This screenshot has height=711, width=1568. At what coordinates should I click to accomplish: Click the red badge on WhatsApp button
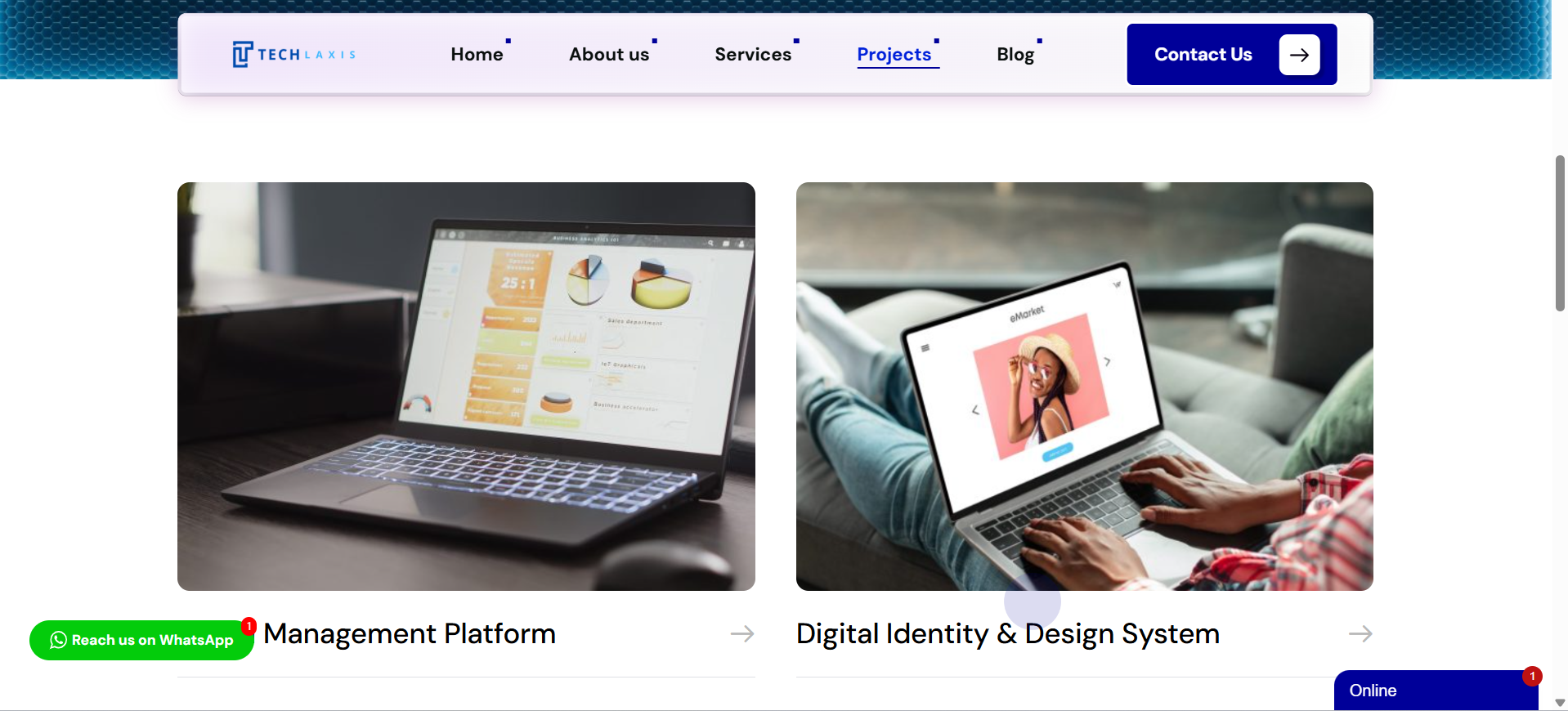click(x=249, y=626)
